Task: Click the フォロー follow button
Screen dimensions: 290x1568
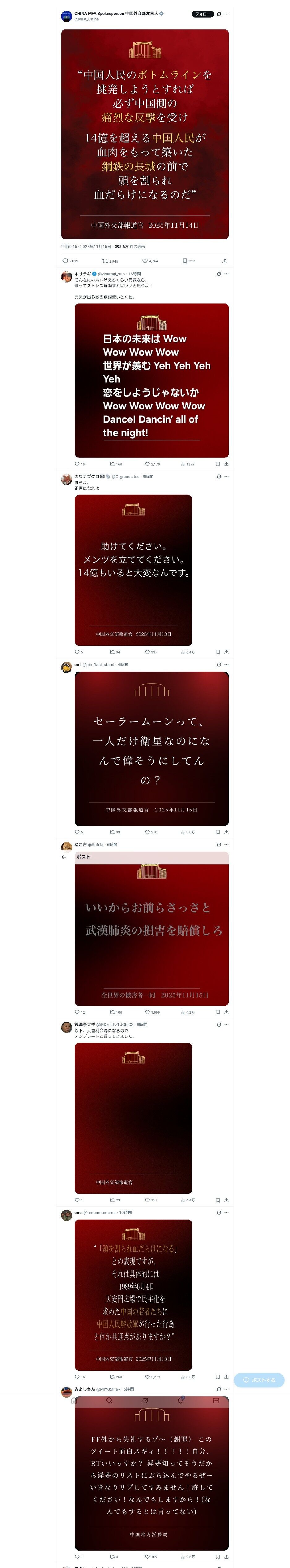Action: tap(203, 14)
